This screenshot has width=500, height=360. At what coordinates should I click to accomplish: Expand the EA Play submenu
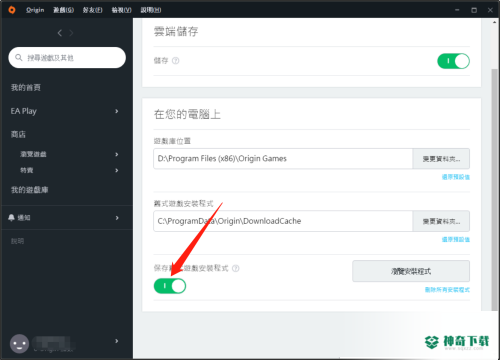click(117, 111)
